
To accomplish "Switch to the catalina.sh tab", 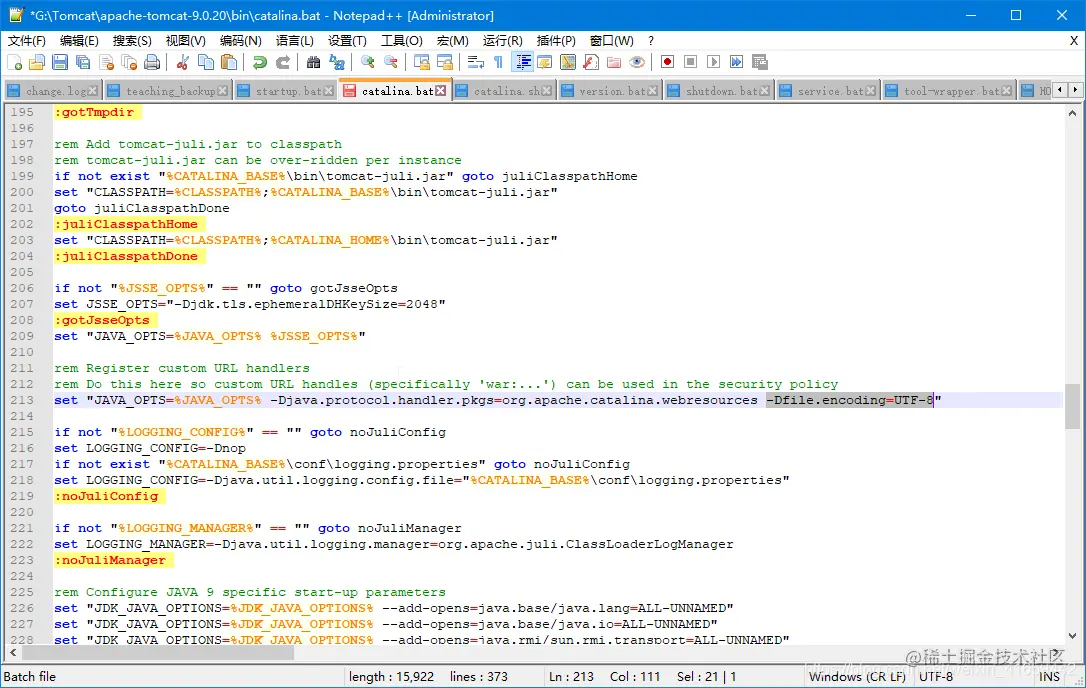I will point(504,91).
